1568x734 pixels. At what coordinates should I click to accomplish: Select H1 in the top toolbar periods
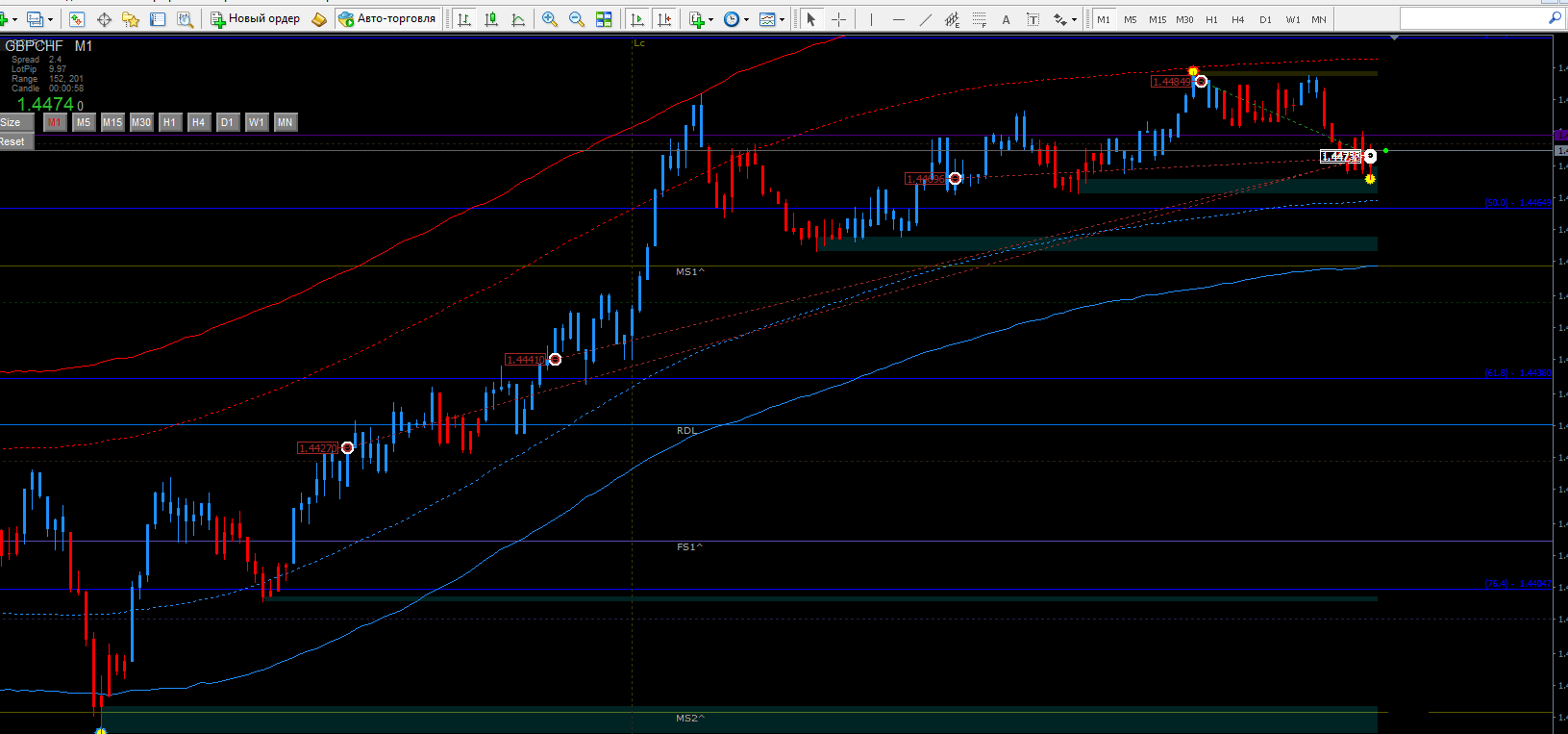1211,19
